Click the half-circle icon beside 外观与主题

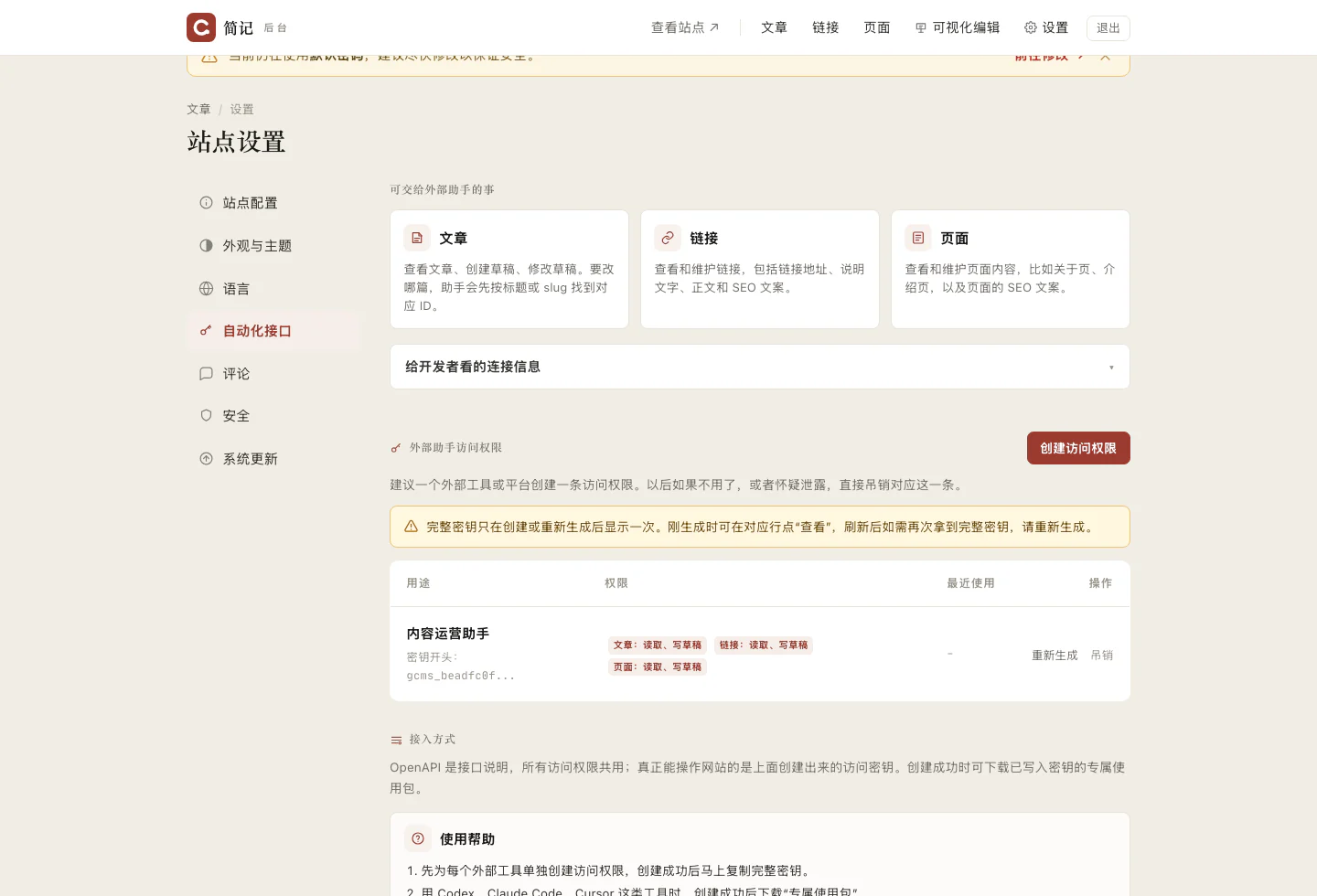206,246
